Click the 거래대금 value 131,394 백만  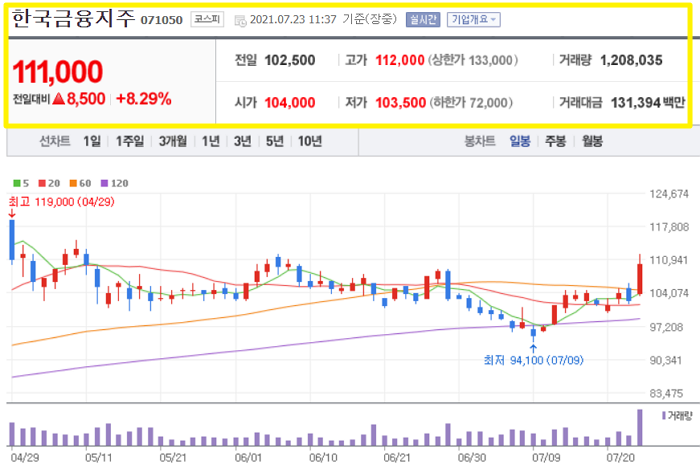[648, 103]
